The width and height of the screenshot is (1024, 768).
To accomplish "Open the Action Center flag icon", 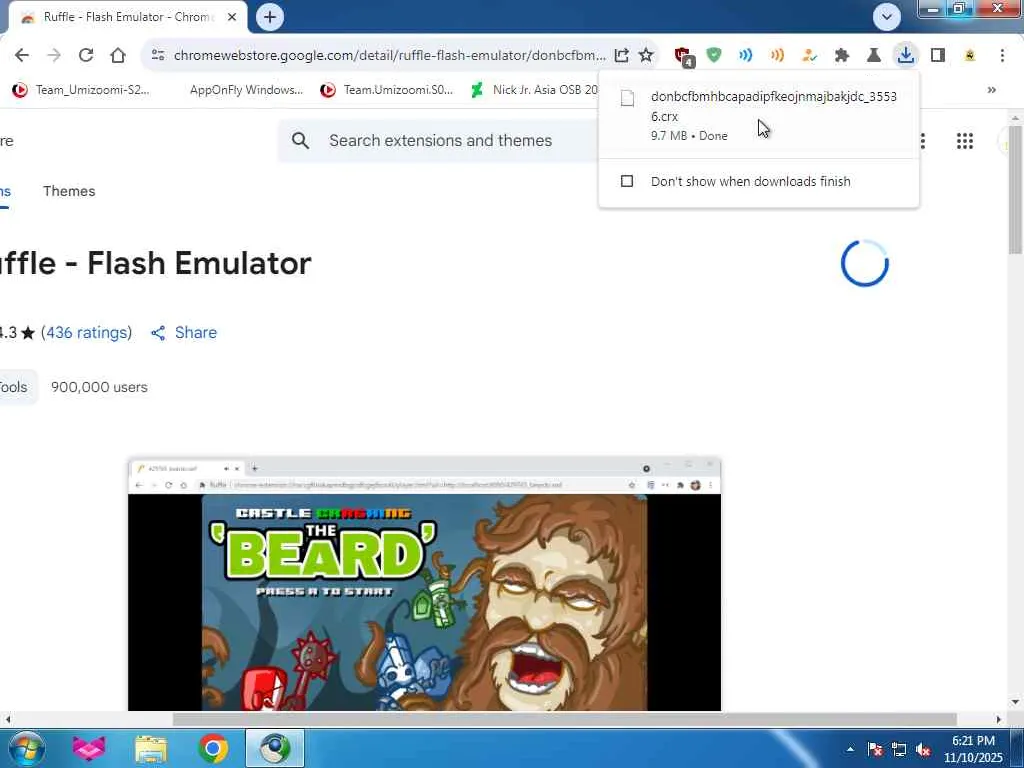I will point(874,749).
